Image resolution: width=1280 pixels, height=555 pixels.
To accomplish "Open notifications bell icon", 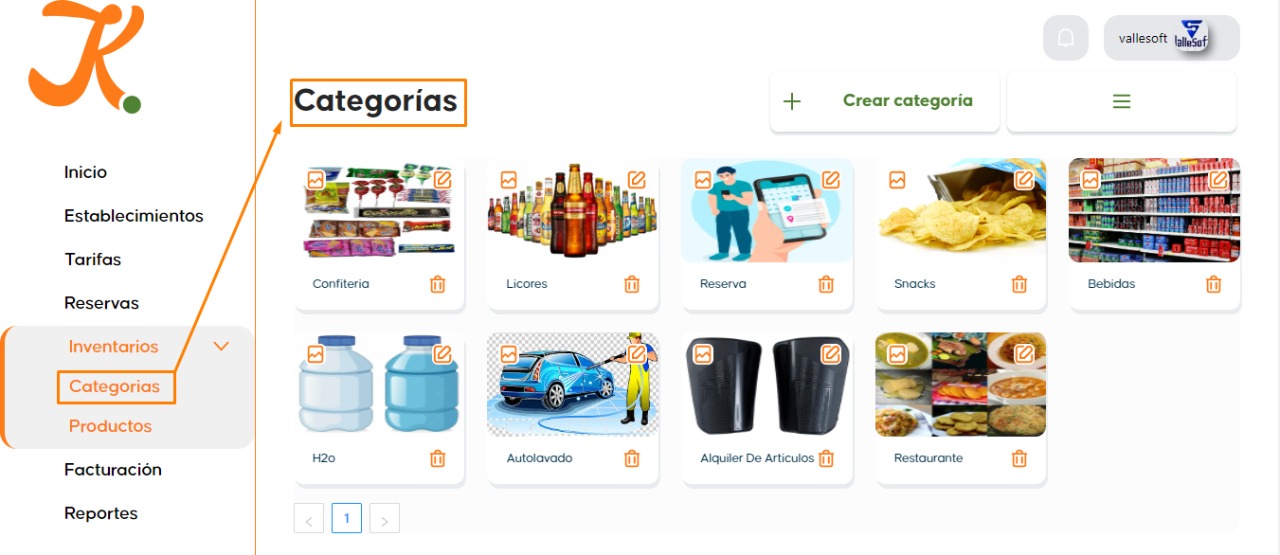I will point(1066,38).
